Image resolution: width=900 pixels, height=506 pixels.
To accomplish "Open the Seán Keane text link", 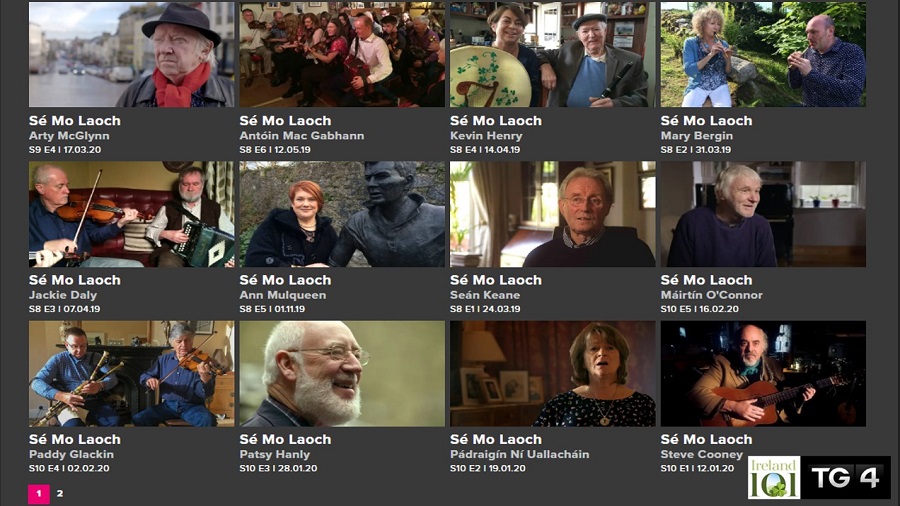I will pyautogui.click(x=485, y=295).
